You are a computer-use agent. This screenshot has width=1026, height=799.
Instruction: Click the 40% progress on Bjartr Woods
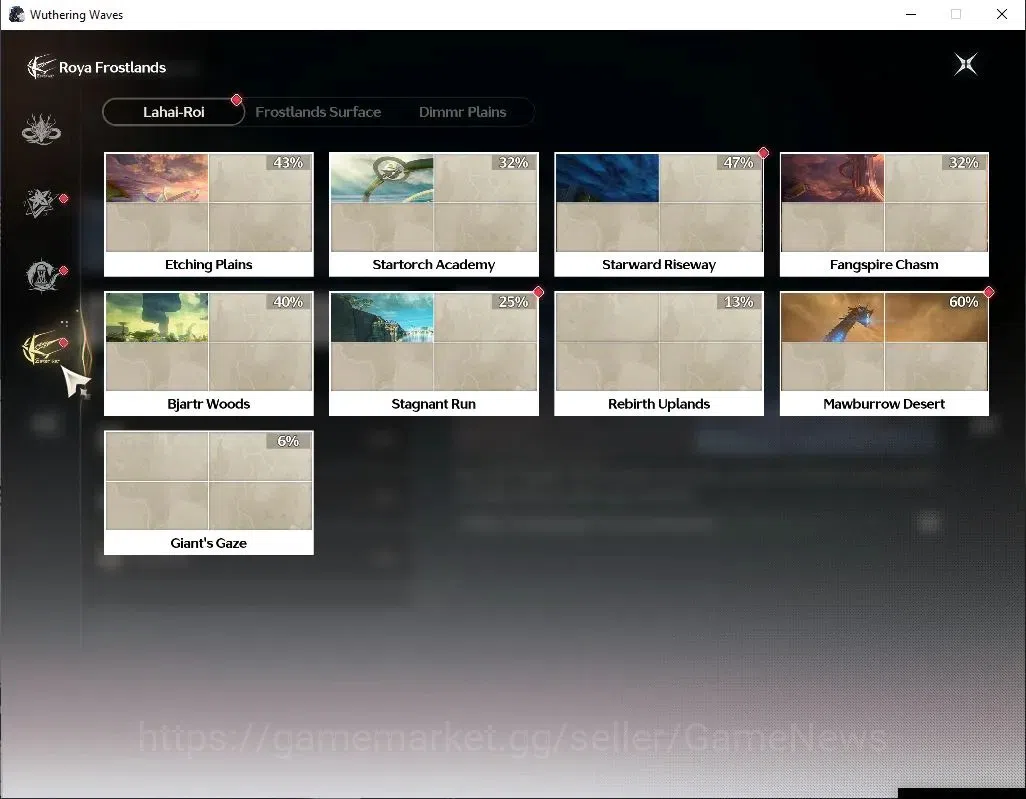[288, 302]
